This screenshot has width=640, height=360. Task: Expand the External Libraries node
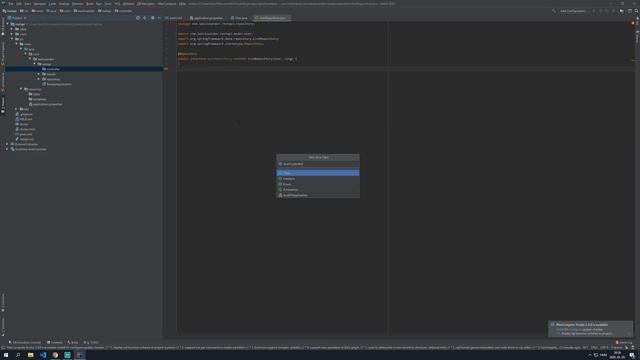pyautogui.click(x=7, y=144)
